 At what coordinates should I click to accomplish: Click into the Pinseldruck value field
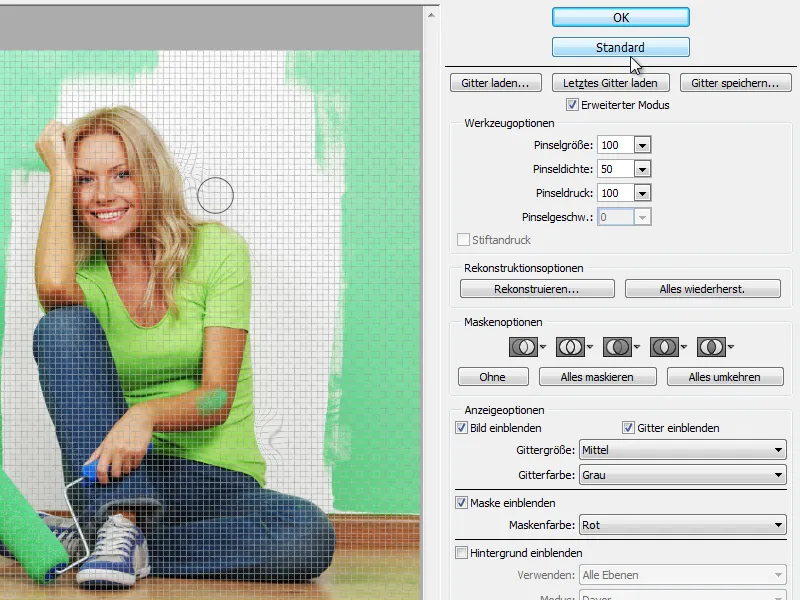(616, 193)
